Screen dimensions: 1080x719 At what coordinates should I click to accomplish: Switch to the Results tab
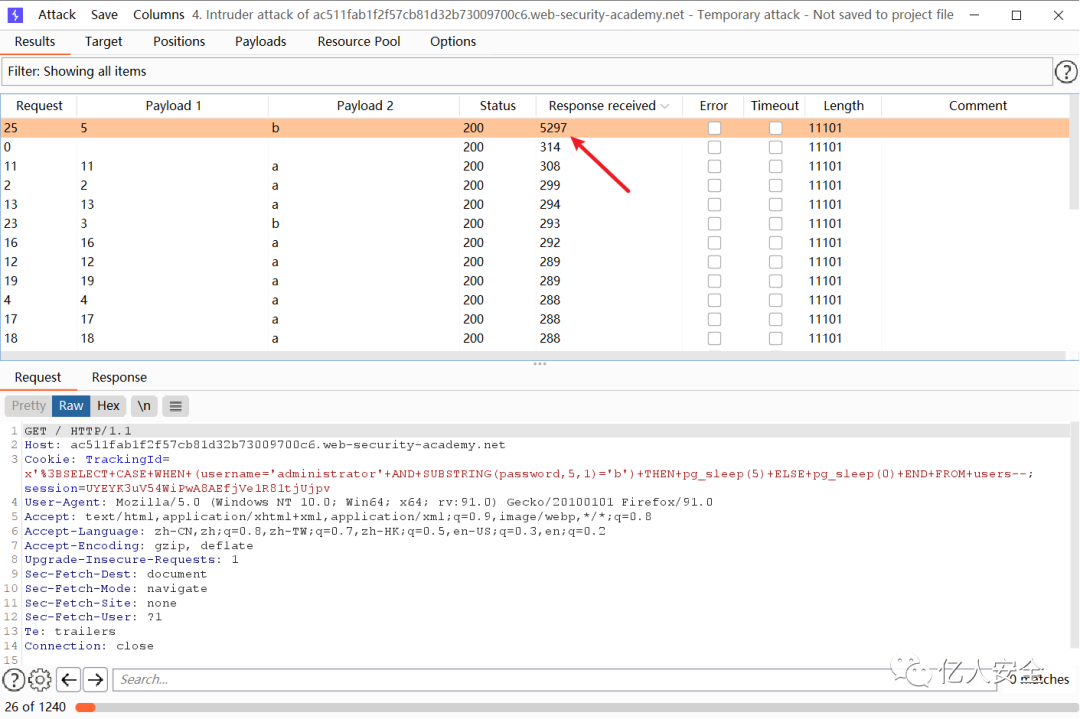tap(34, 41)
